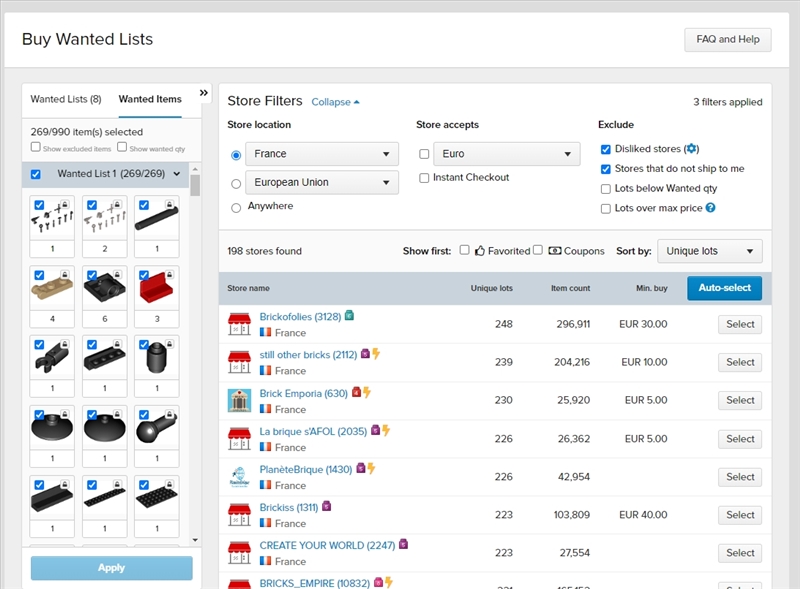
Task: Click the help icon next to Lots over max price
Action: (x=710, y=208)
